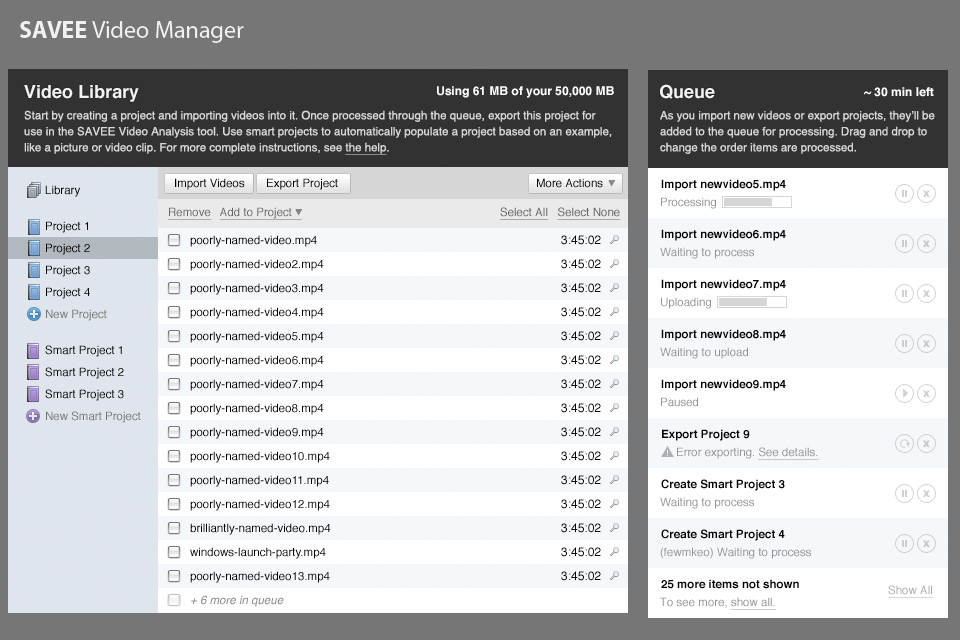Image resolution: width=960 pixels, height=640 pixels.
Task: Select Smart Project 1 in sidebar
Action: [83, 350]
